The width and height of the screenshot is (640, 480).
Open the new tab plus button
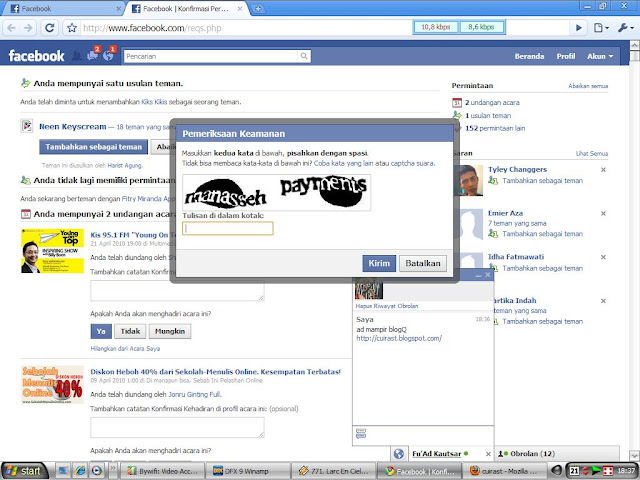(258, 9)
